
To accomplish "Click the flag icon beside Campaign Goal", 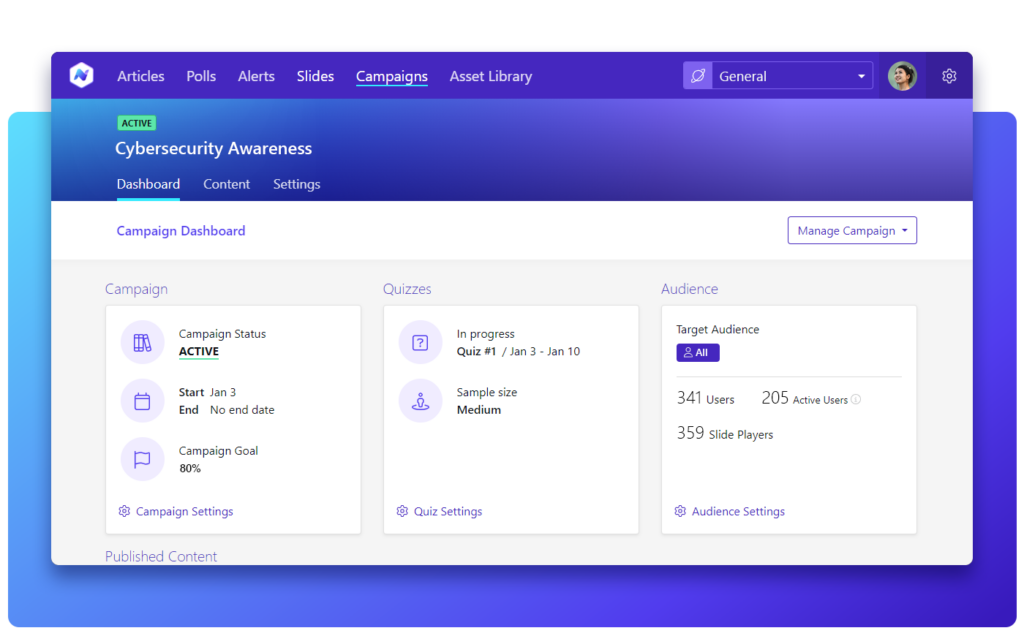I will [x=142, y=459].
